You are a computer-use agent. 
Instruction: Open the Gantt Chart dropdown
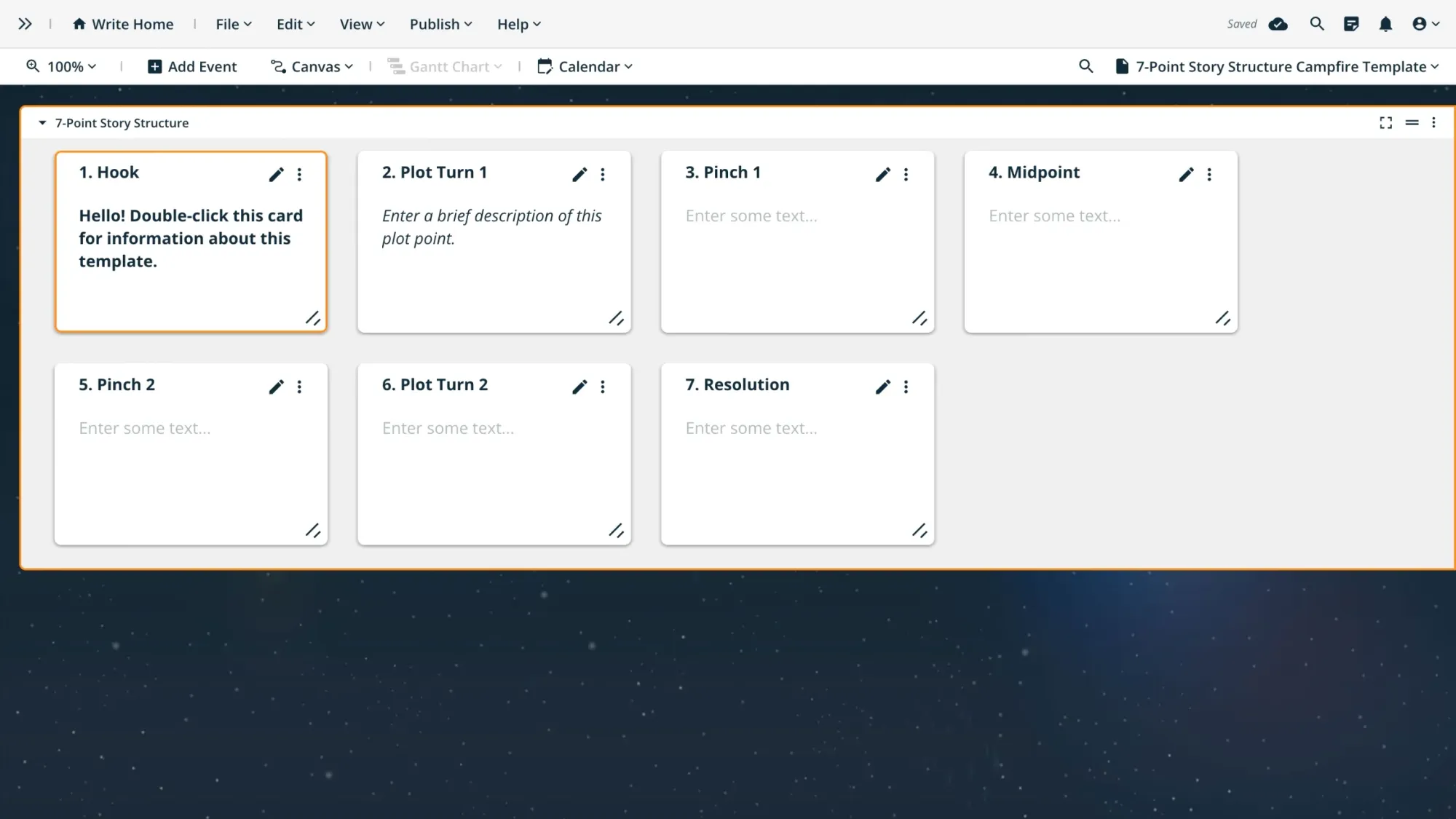pyautogui.click(x=445, y=66)
